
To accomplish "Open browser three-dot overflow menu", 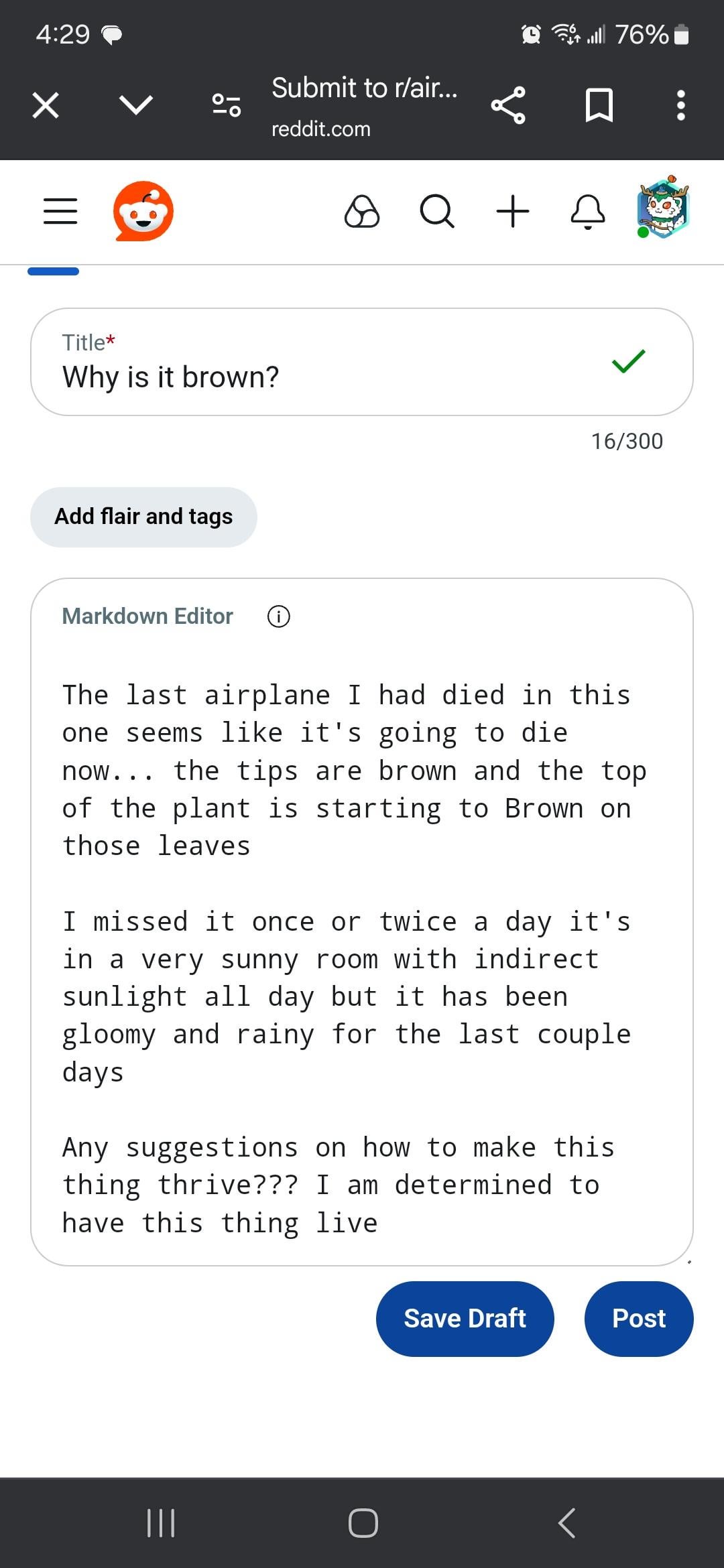I will coord(681,105).
